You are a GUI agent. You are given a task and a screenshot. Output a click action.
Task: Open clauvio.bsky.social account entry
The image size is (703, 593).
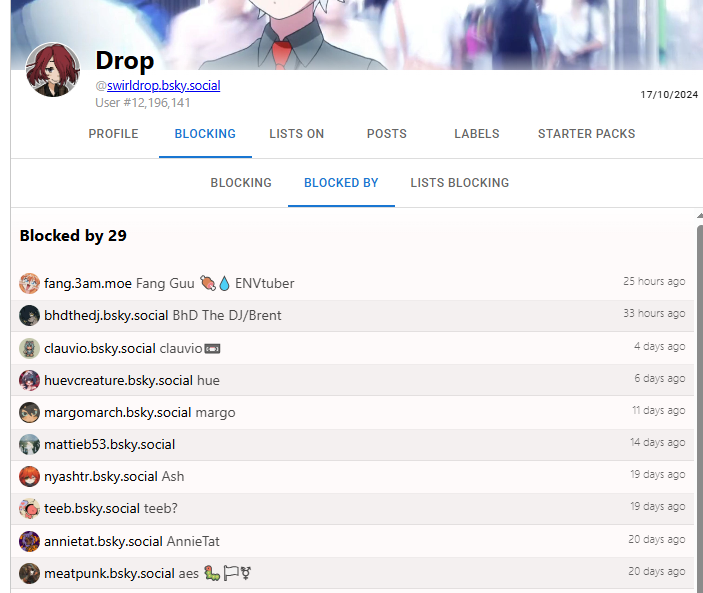tap(352, 348)
